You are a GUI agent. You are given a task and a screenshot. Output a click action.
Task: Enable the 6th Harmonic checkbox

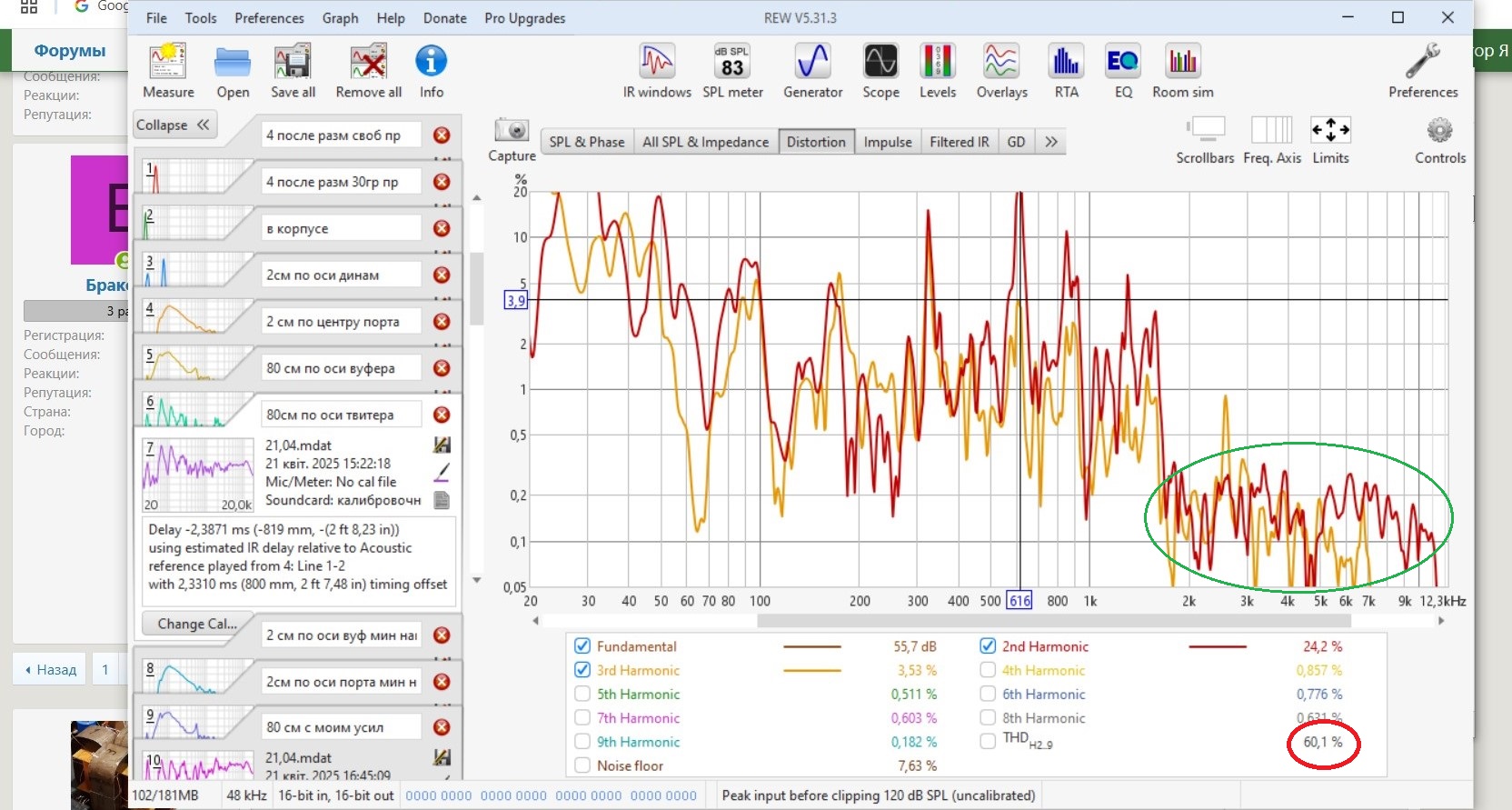988,694
